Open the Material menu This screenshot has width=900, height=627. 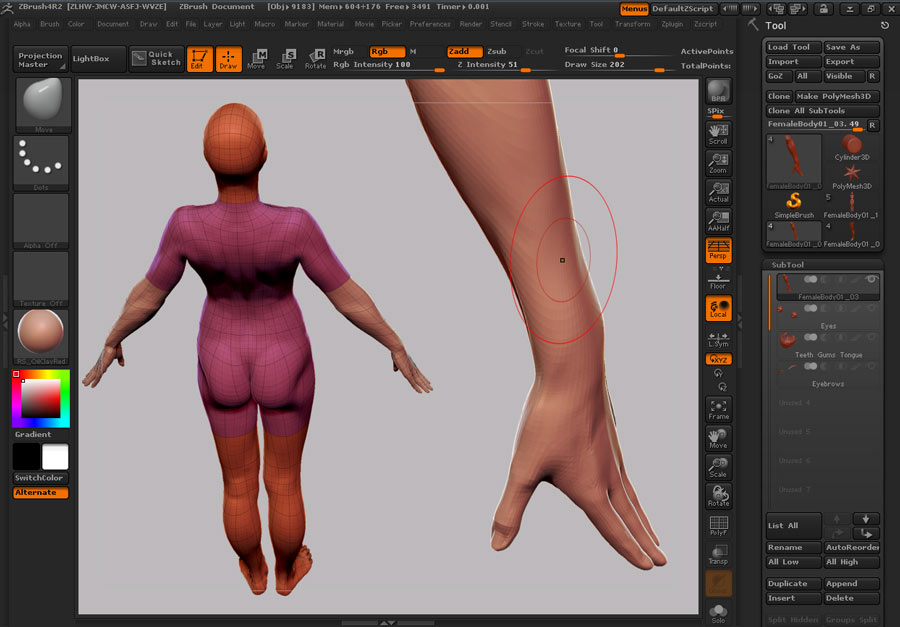pos(331,24)
